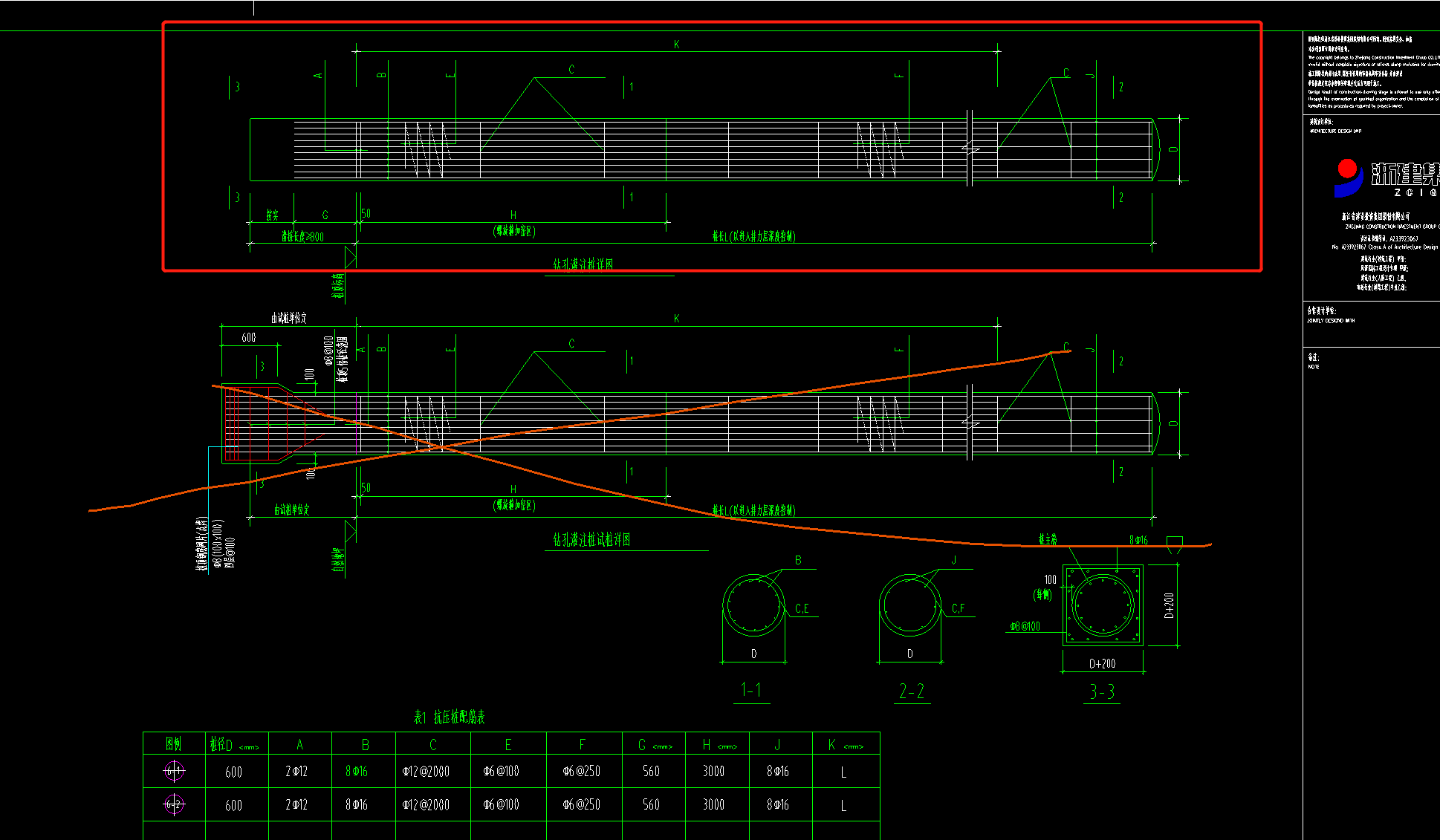Viewport: 1440px width, 840px height.
Task: Select the 560 value in the 6-2 row
Action: click(651, 805)
